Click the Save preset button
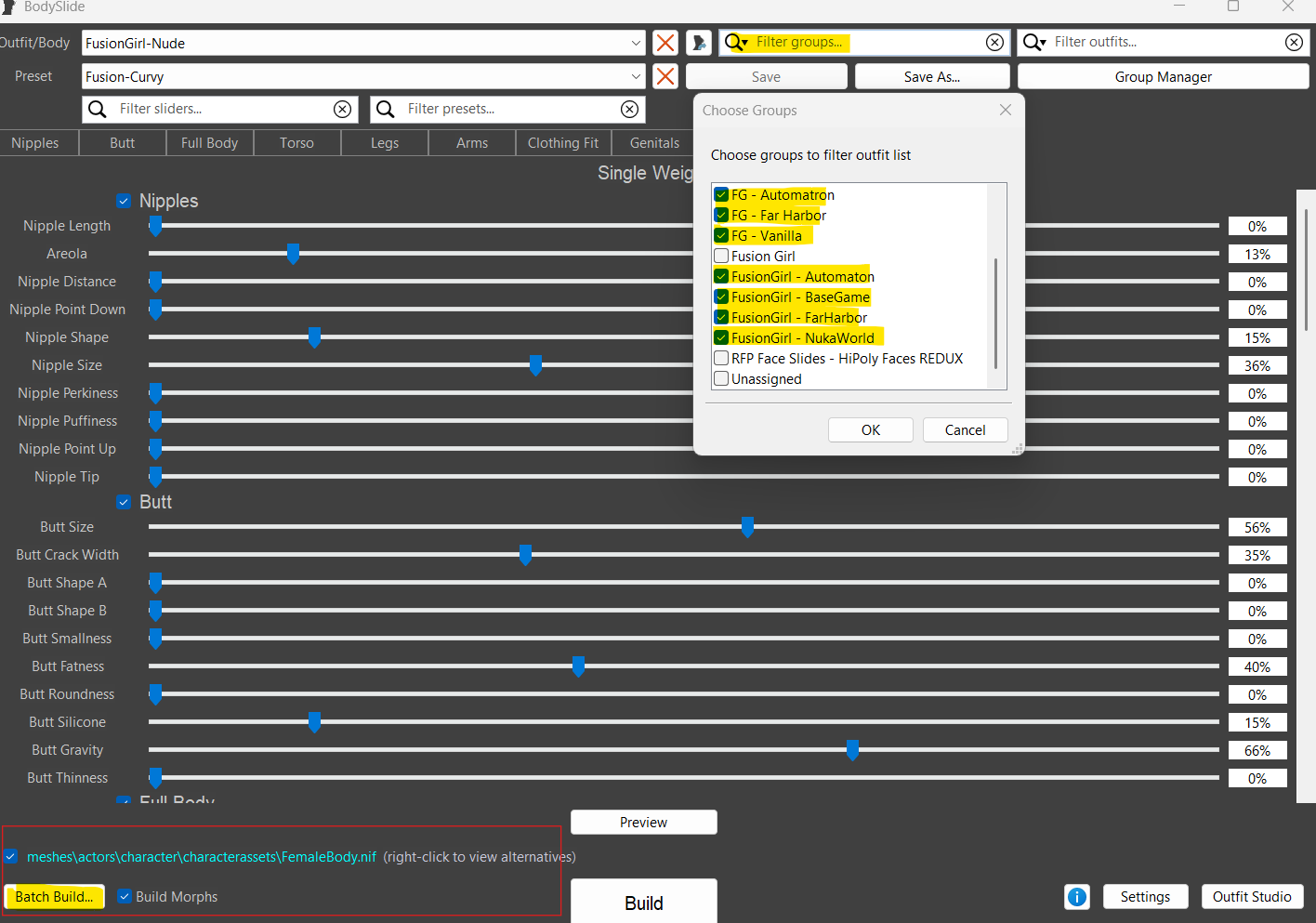 766,77
